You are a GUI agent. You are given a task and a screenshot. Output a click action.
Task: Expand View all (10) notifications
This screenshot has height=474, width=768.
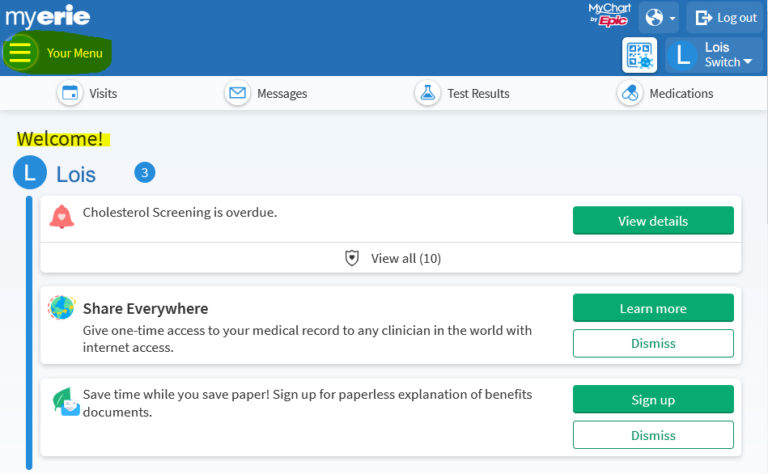405,258
